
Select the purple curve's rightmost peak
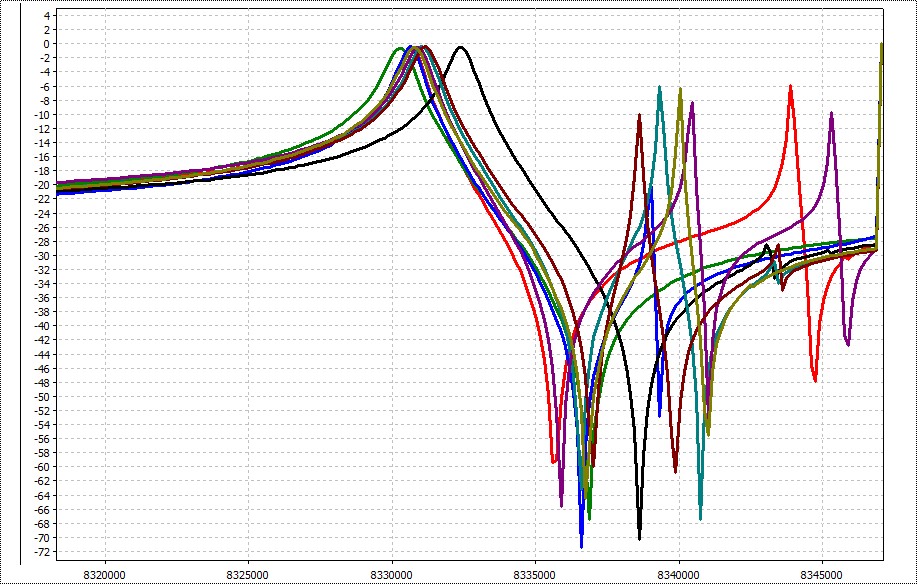click(x=831, y=113)
